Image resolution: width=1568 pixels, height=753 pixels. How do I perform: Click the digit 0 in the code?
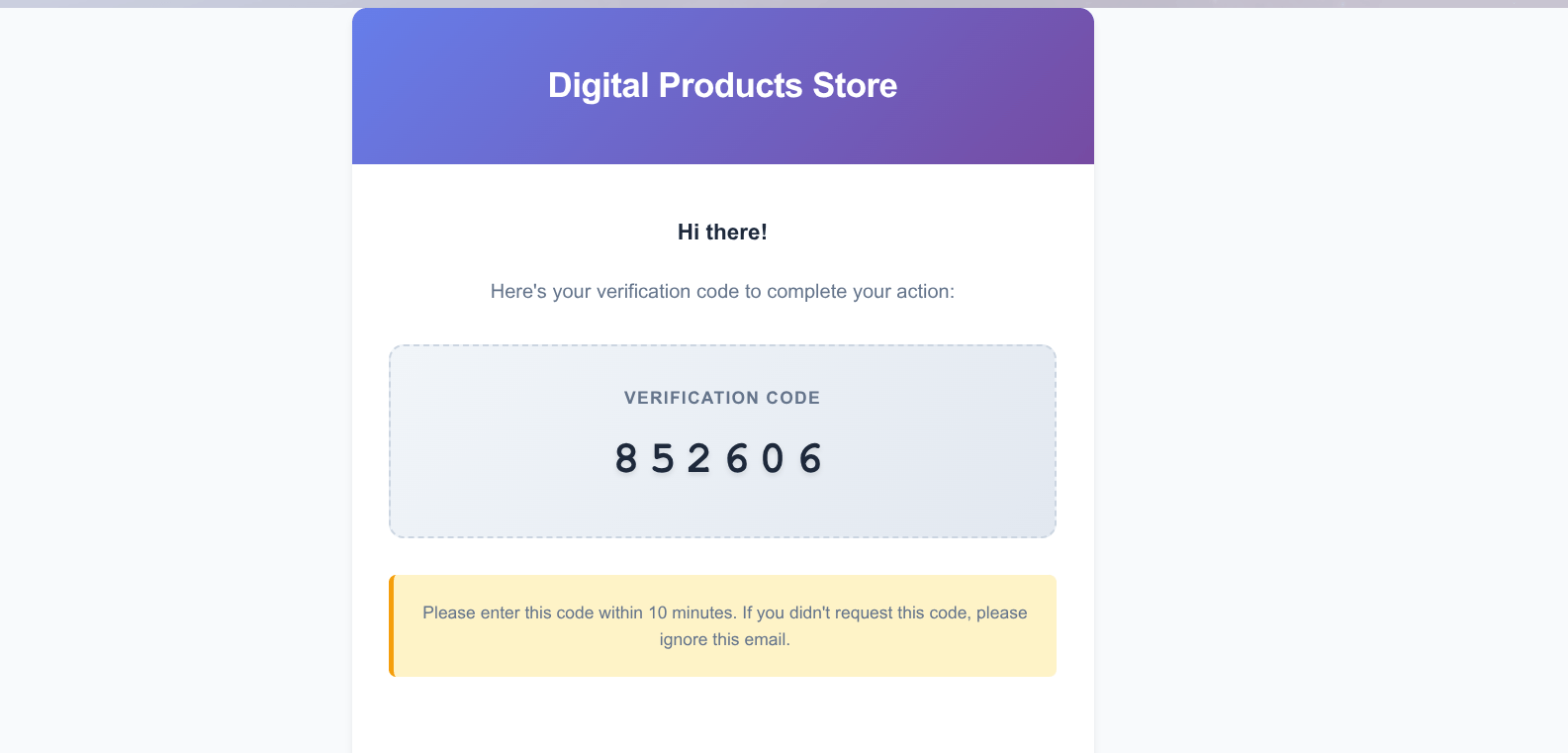pyautogui.click(x=773, y=459)
